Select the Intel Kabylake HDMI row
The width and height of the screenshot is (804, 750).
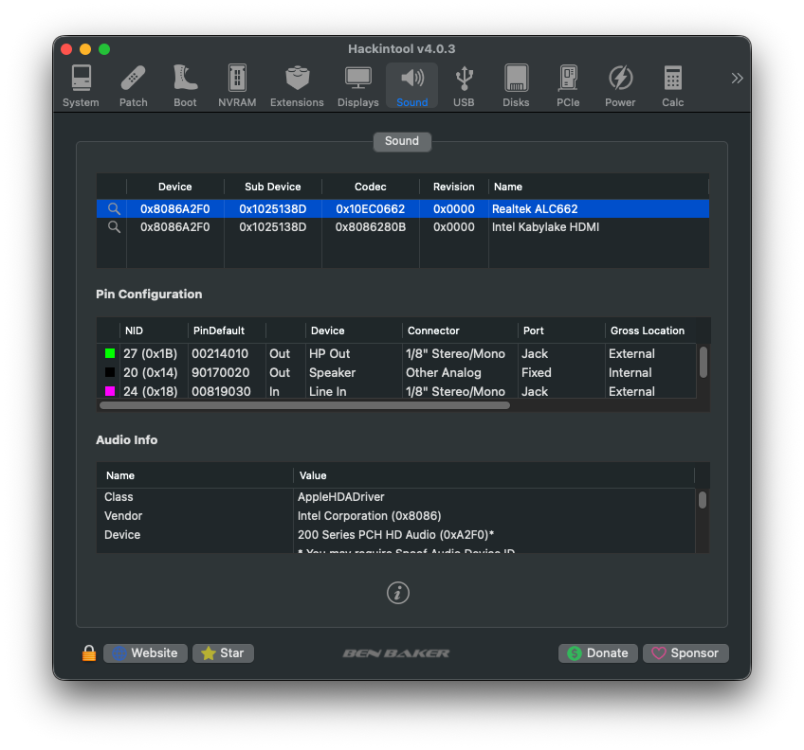click(403, 227)
